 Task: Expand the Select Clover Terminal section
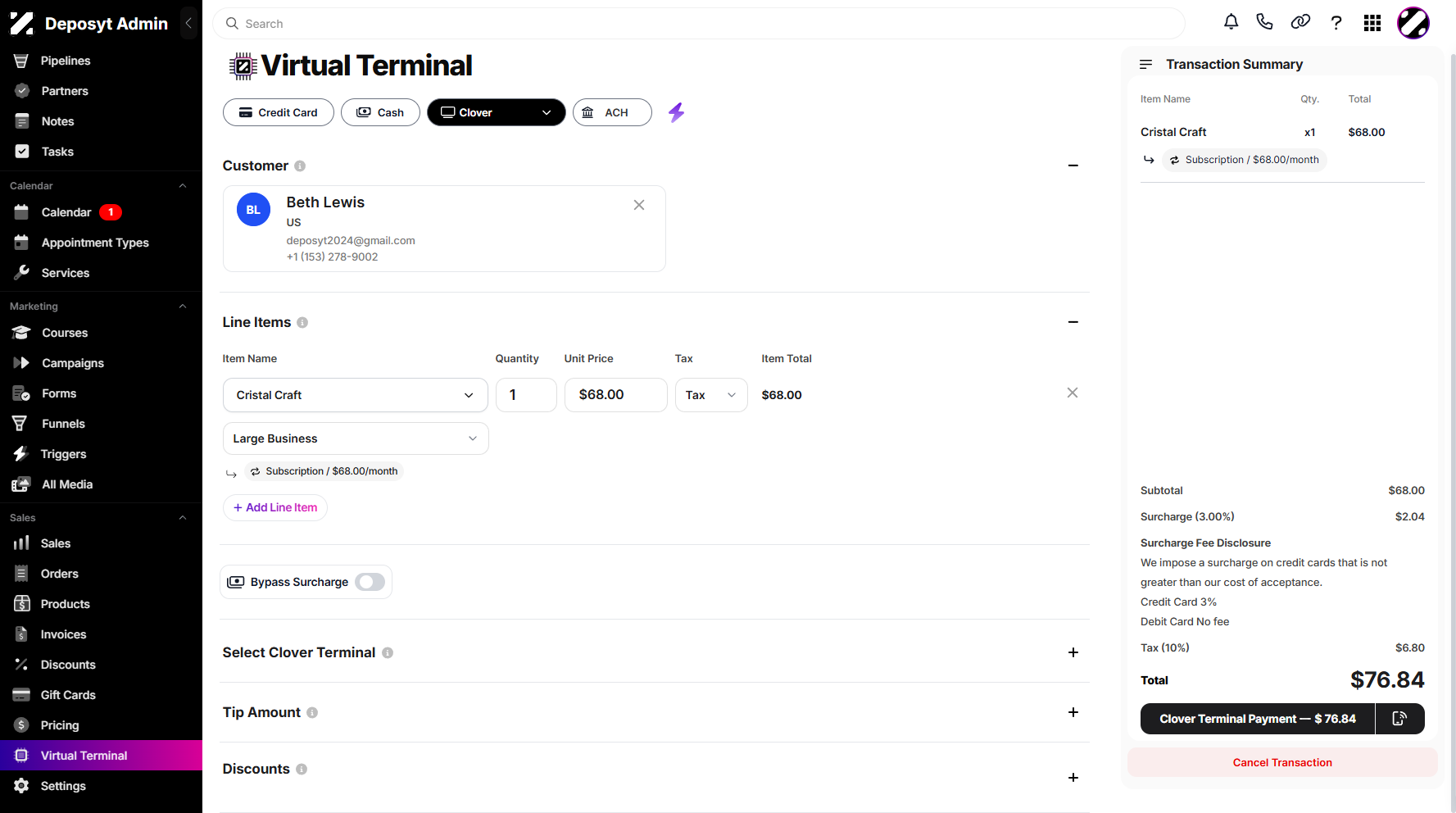point(1073,652)
